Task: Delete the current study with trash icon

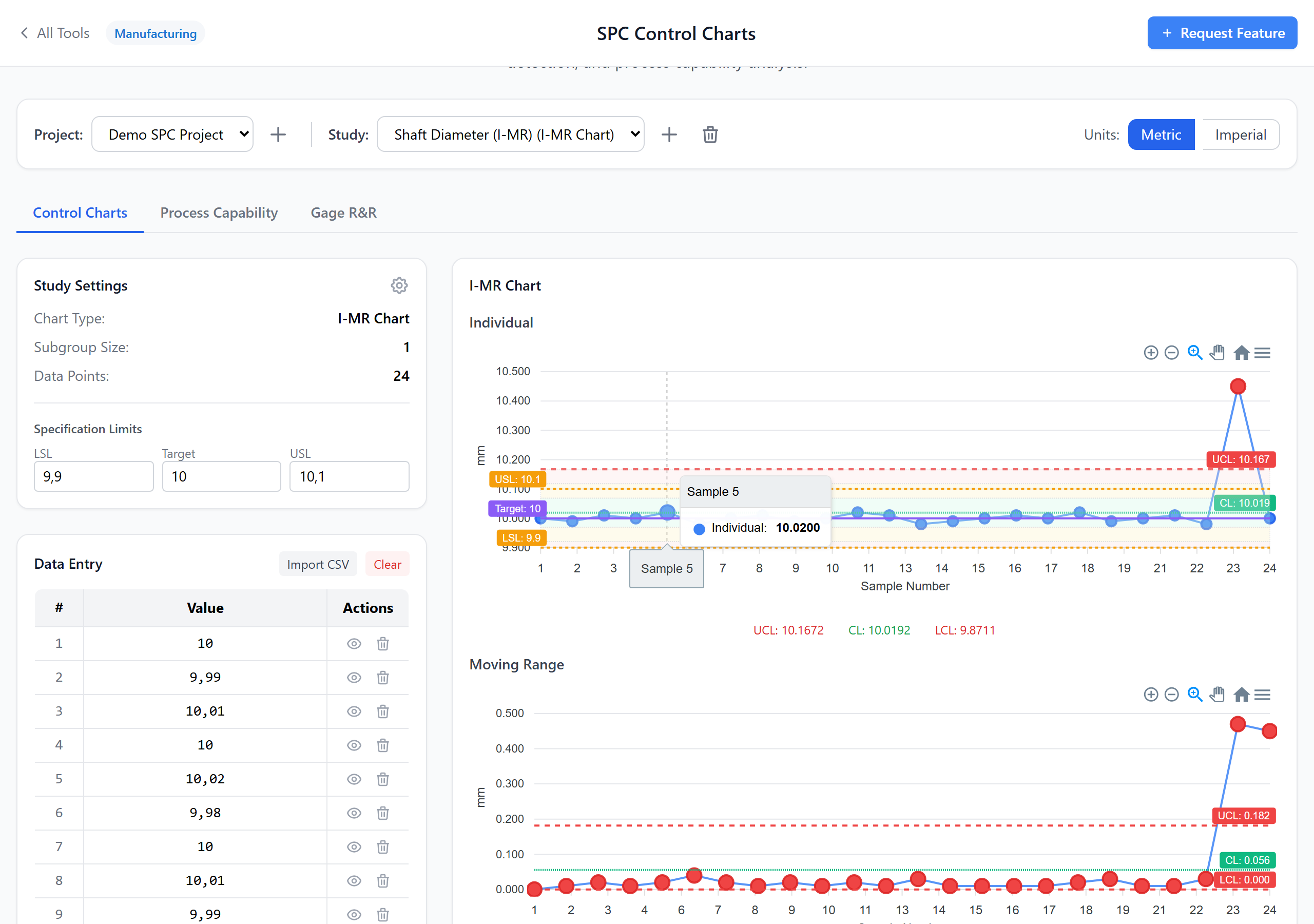Action: coord(710,134)
